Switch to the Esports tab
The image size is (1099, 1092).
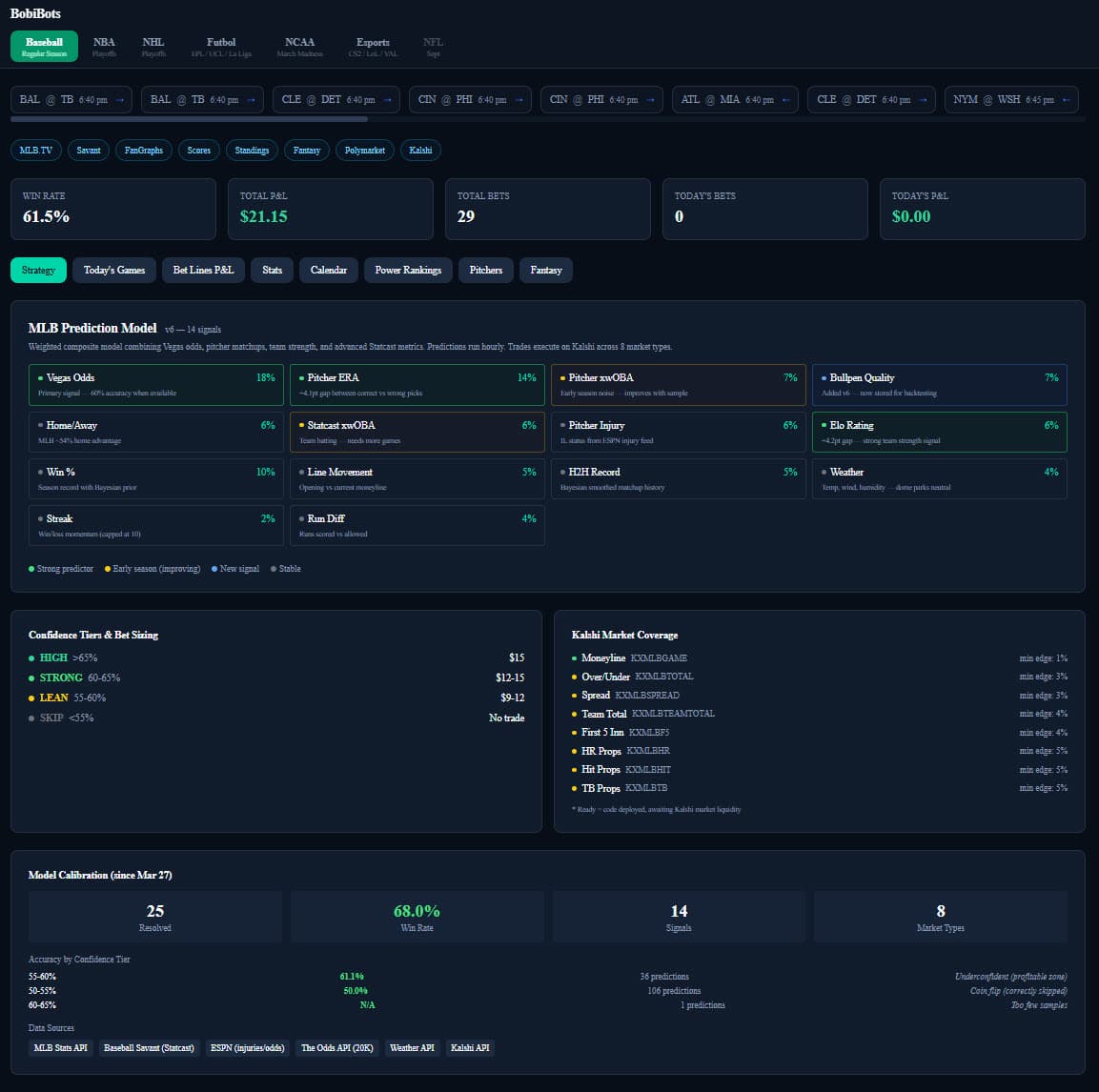click(373, 47)
